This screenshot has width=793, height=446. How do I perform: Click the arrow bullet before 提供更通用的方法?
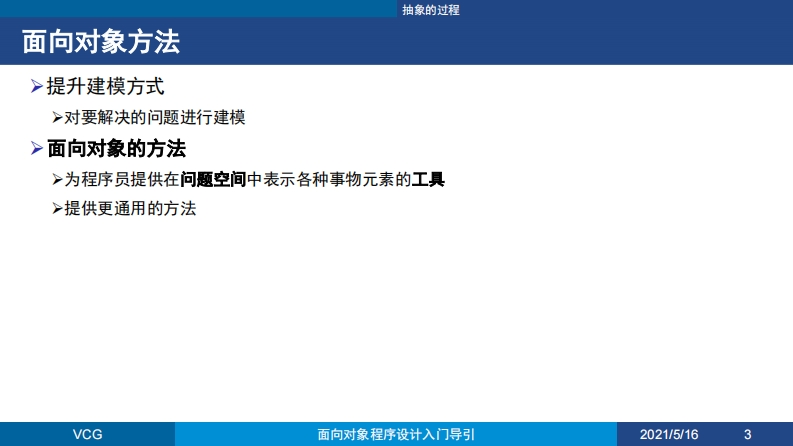click(x=57, y=210)
